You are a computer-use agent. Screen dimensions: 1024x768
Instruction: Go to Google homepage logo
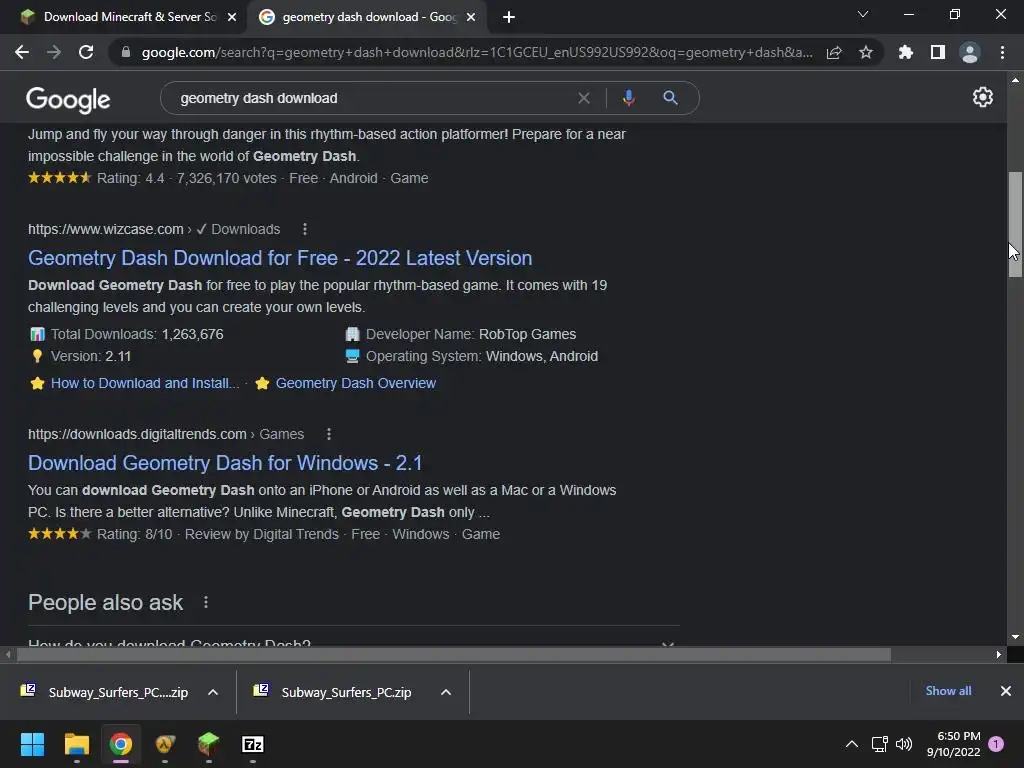pos(68,100)
